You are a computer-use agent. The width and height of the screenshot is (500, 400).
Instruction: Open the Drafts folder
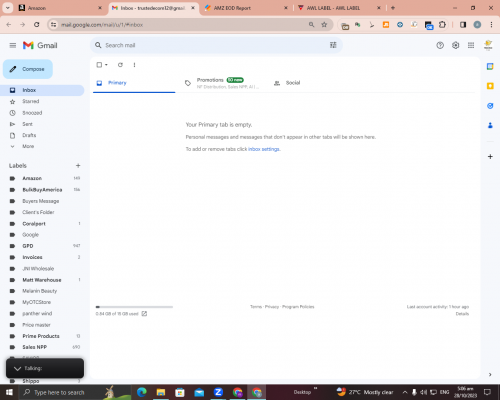coord(42,135)
